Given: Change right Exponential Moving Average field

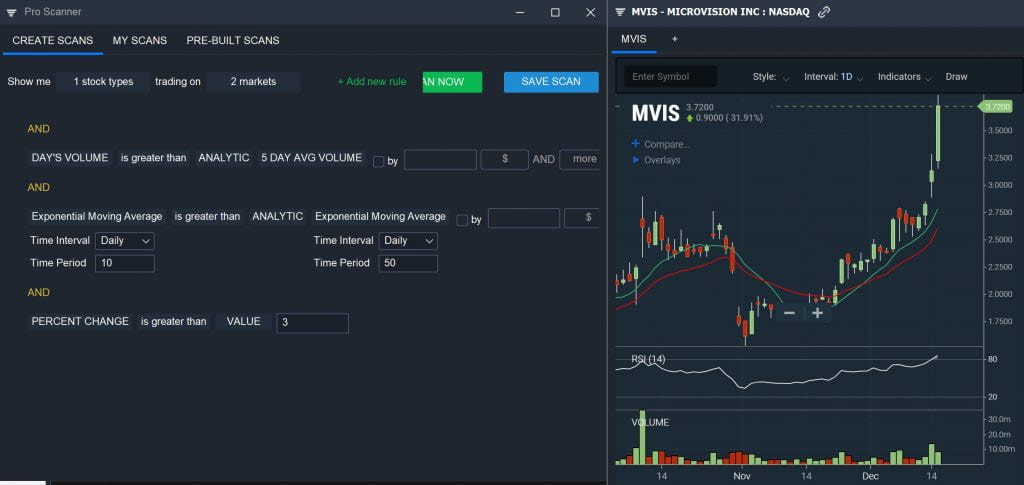Looking at the screenshot, I should pyautogui.click(x=381, y=217).
